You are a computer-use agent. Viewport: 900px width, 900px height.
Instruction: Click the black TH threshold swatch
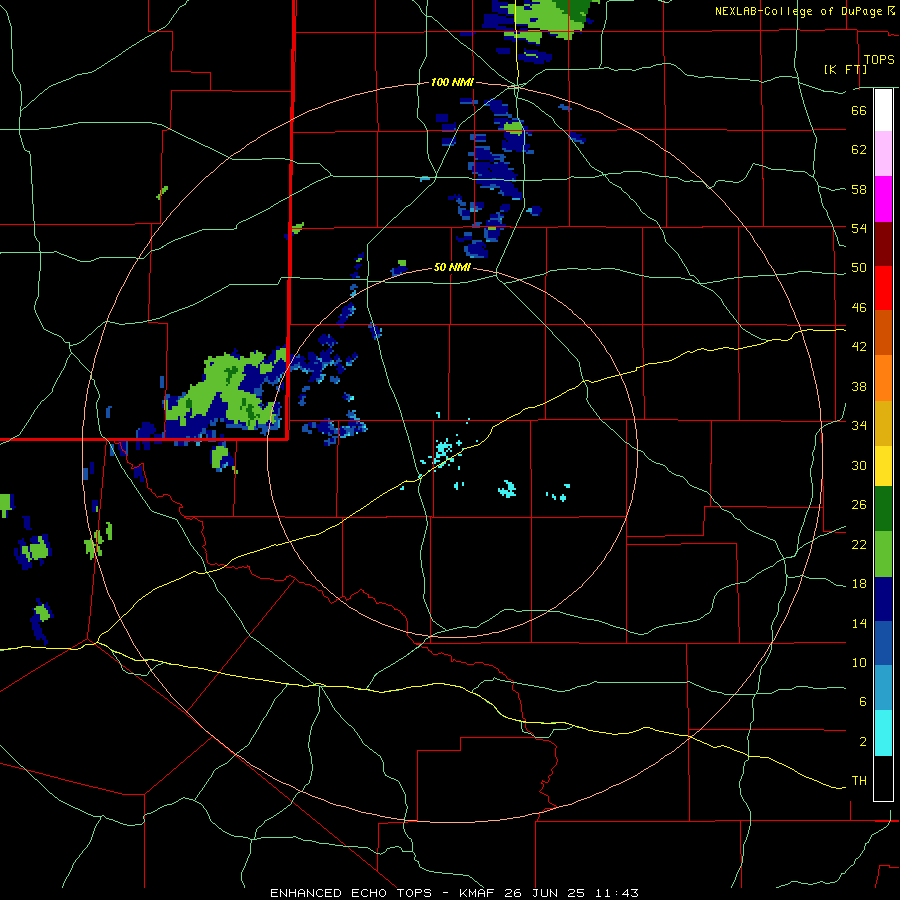883,778
